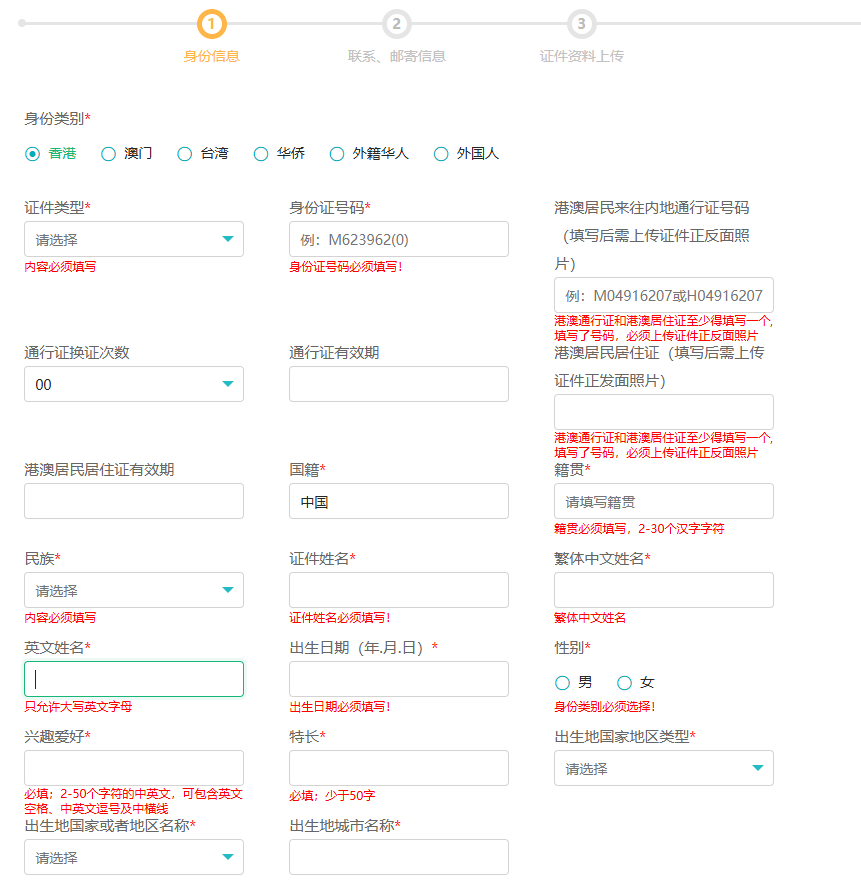Viewport: 861px width, 880px height.
Task: Select the 香港 identity category radio button
Action: 31,154
